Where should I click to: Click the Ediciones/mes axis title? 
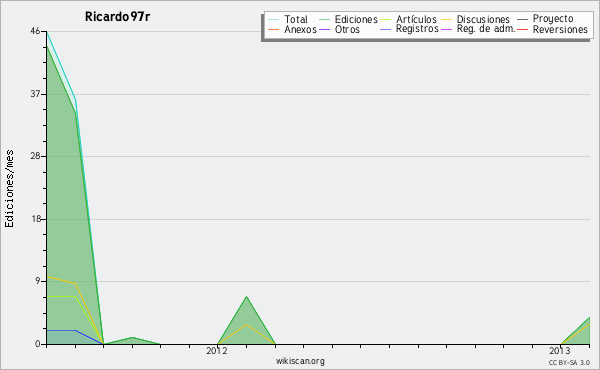tap(9, 189)
